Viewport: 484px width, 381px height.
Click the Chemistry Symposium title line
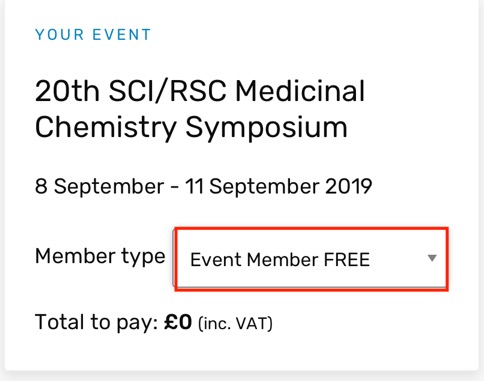[191, 128]
